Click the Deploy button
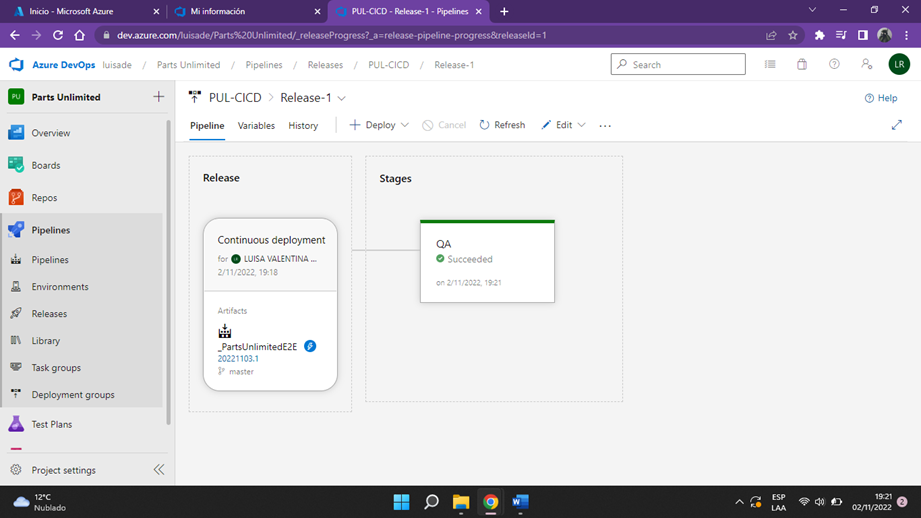Viewport: 921px width, 518px height. 372,125
